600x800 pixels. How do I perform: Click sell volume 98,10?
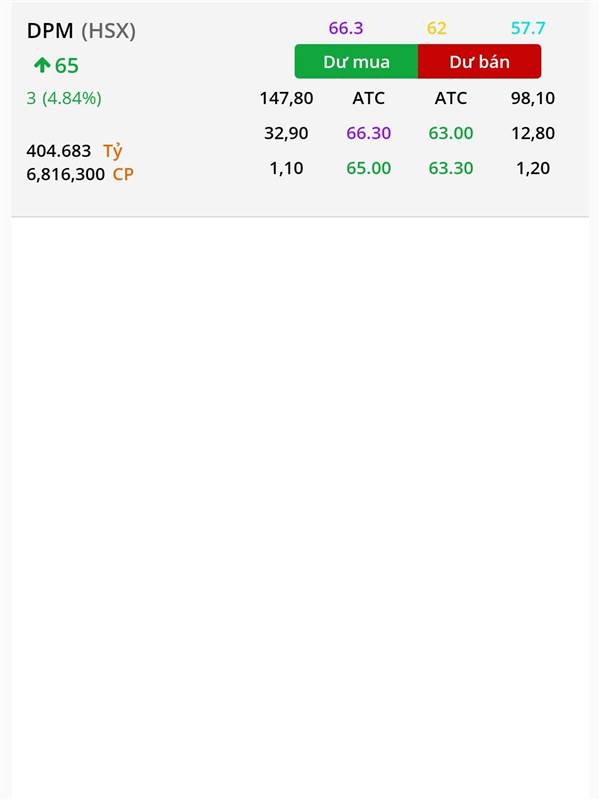tap(533, 98)
